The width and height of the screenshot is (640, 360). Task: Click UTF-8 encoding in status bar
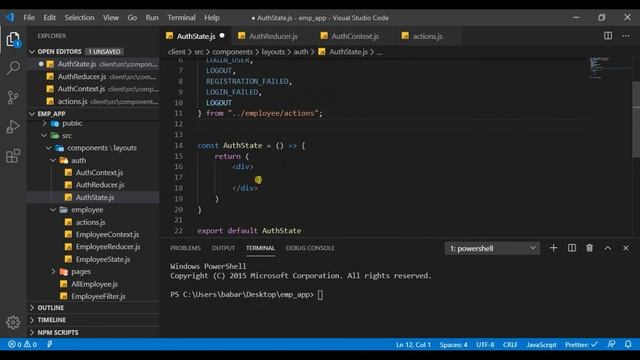[x=485, y=344]
